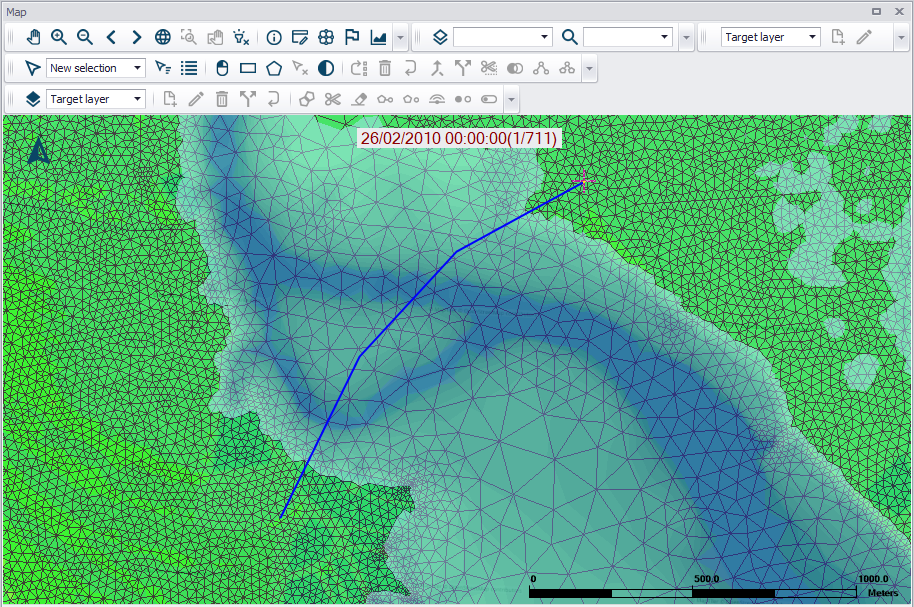Expand the selection toolbar overflow arrow
Screen dimensions: 914x607
click(589, 68)
